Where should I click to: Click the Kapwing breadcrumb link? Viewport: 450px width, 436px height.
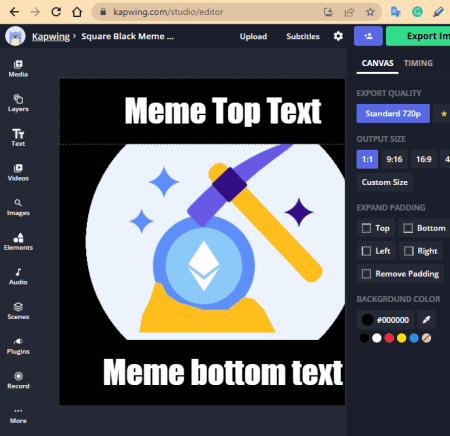pyautogui.click(x=51, y=36)
